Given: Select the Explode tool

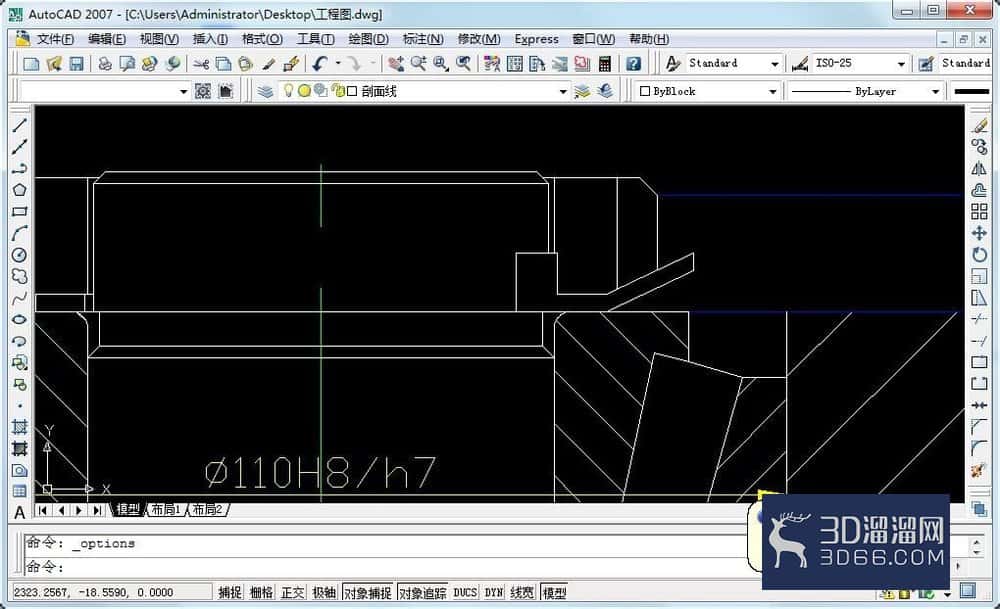Looking at the screenshot, I should click(979, 471).
